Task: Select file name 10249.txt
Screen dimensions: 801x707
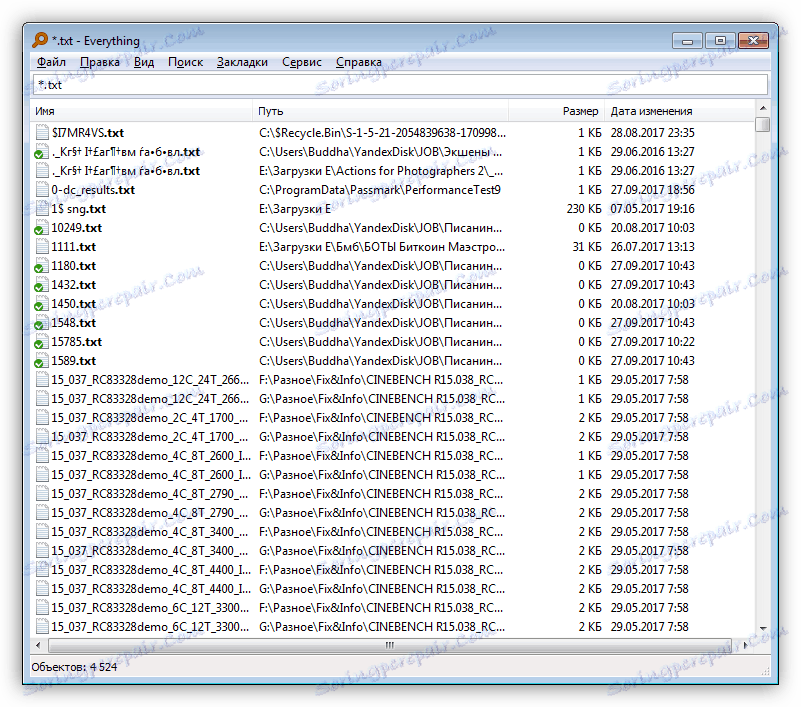Action: 76,228
